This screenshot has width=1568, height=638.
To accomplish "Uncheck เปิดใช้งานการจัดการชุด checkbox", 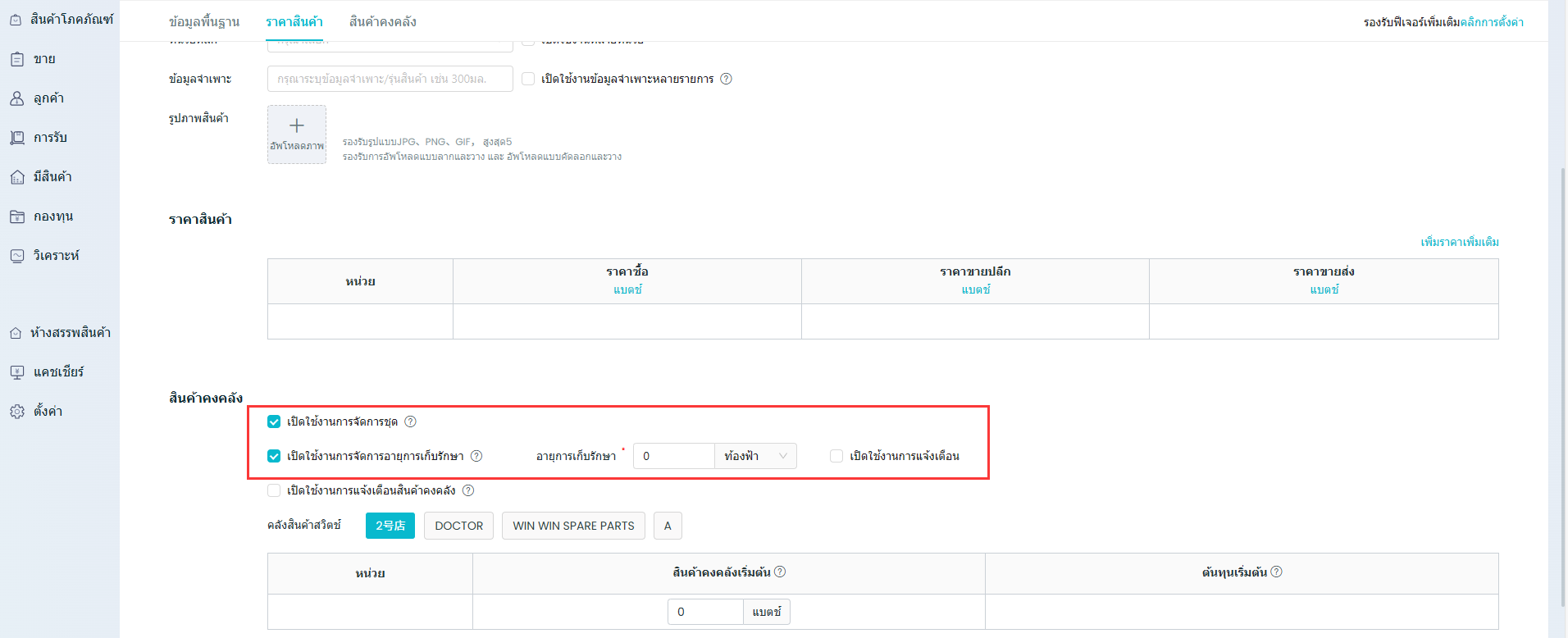I will click(274, 422).
